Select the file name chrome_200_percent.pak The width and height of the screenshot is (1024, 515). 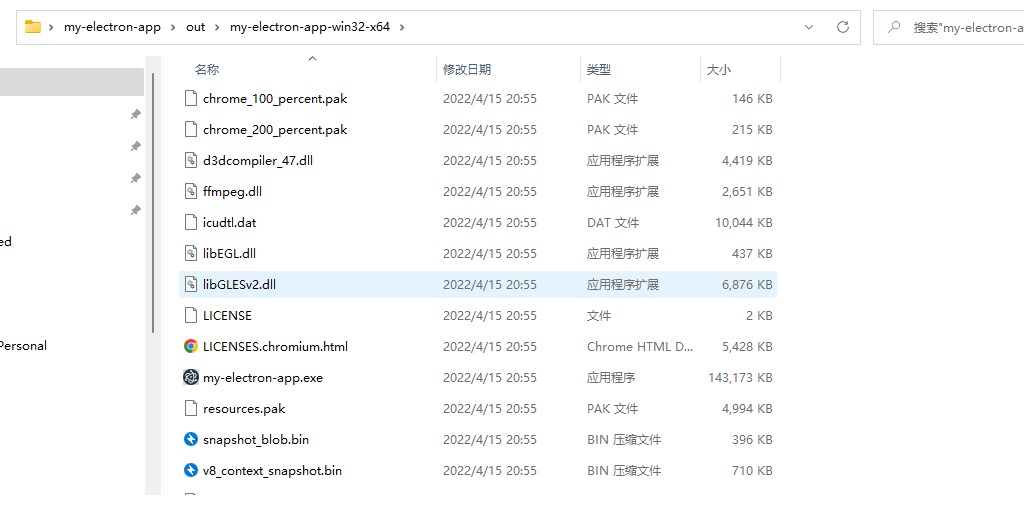tap(275, 129)
